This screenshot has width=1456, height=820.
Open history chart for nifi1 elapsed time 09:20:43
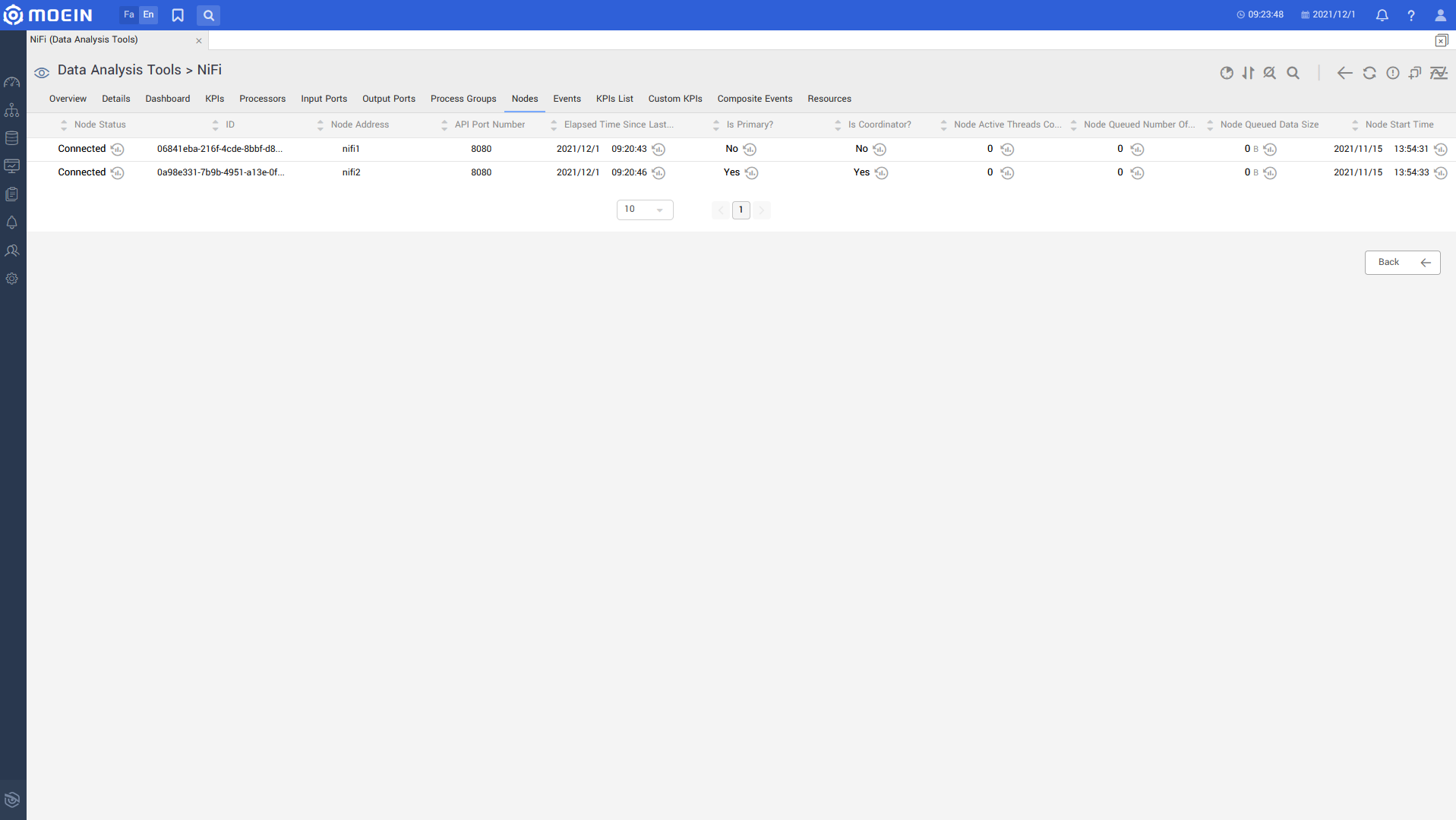click(659, 150)
